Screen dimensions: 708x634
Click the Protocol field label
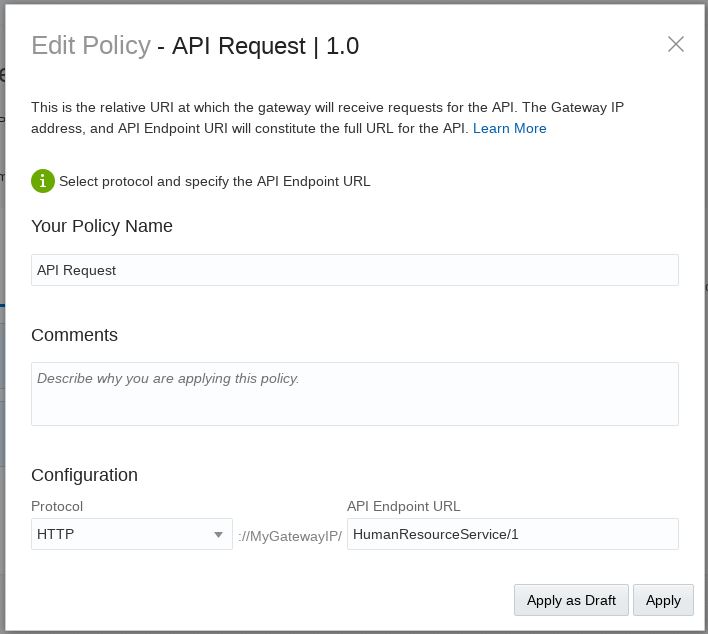pyautogui.click(x=57, y=506)
